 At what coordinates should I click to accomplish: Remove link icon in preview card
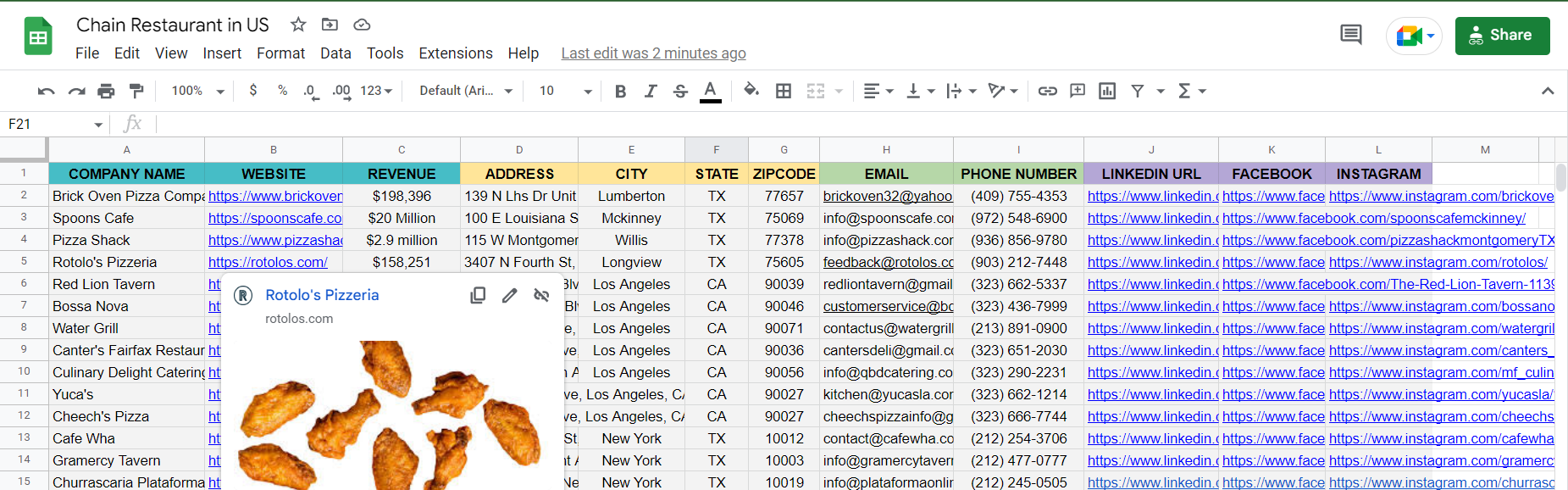coord(541,295)
